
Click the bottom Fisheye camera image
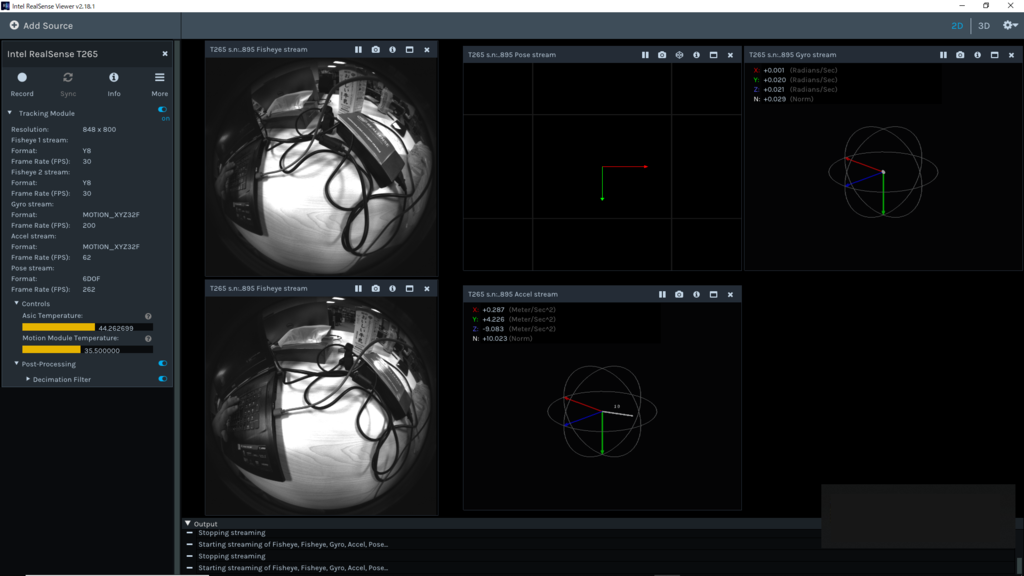321,405
